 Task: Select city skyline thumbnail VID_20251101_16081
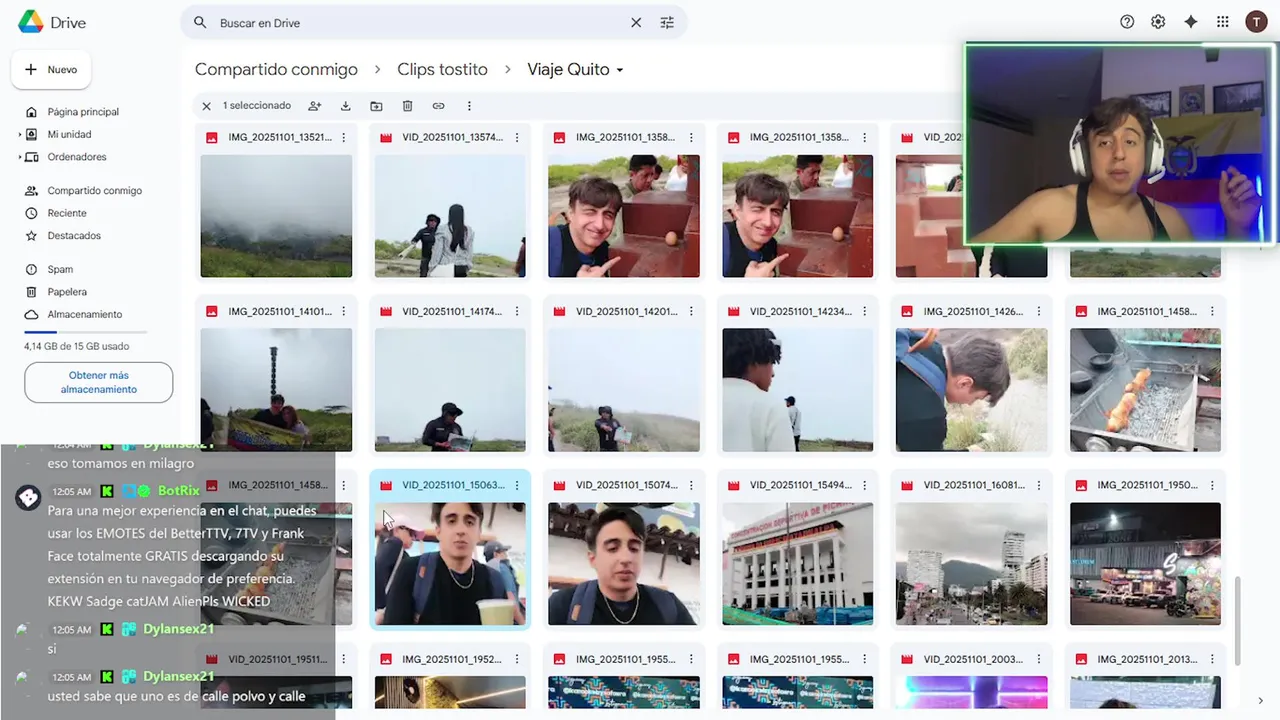point(971,564)
